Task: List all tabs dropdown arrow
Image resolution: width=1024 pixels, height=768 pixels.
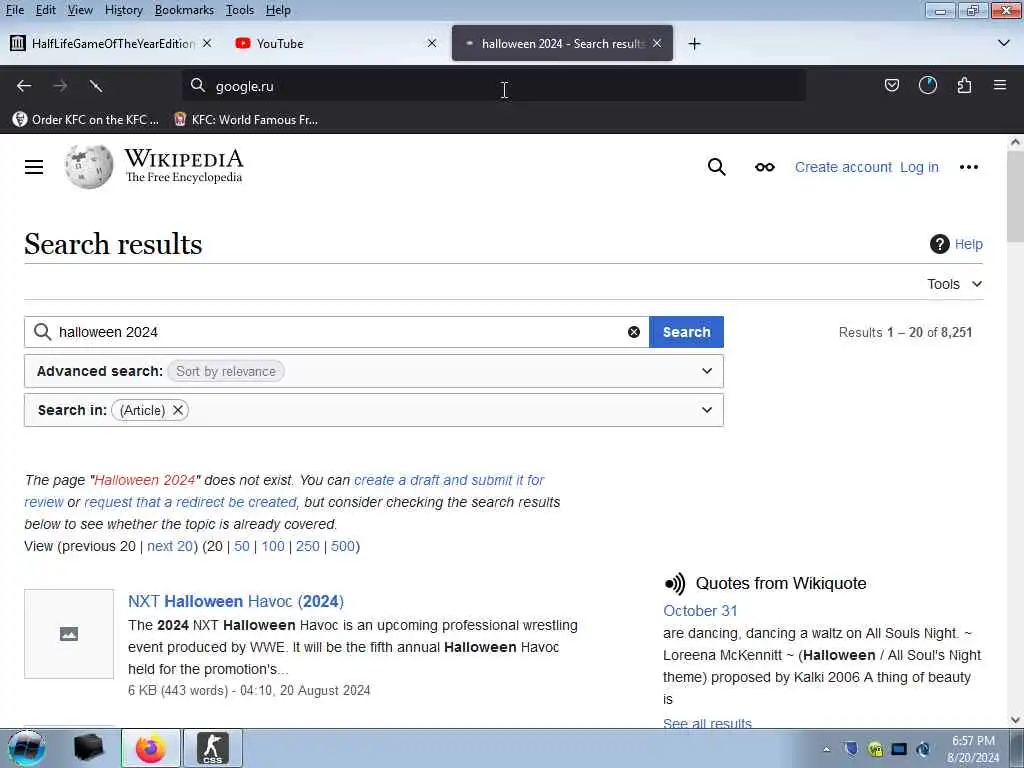Action: (1004, 43)
